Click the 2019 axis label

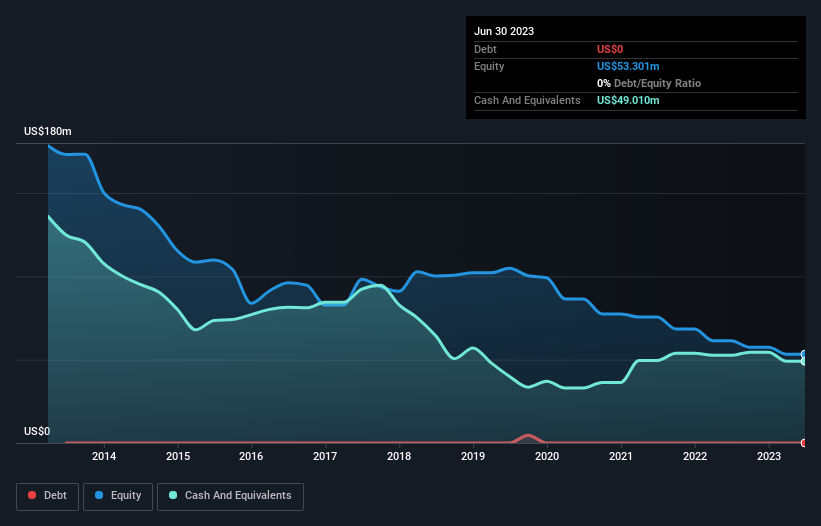coord(473,456)
